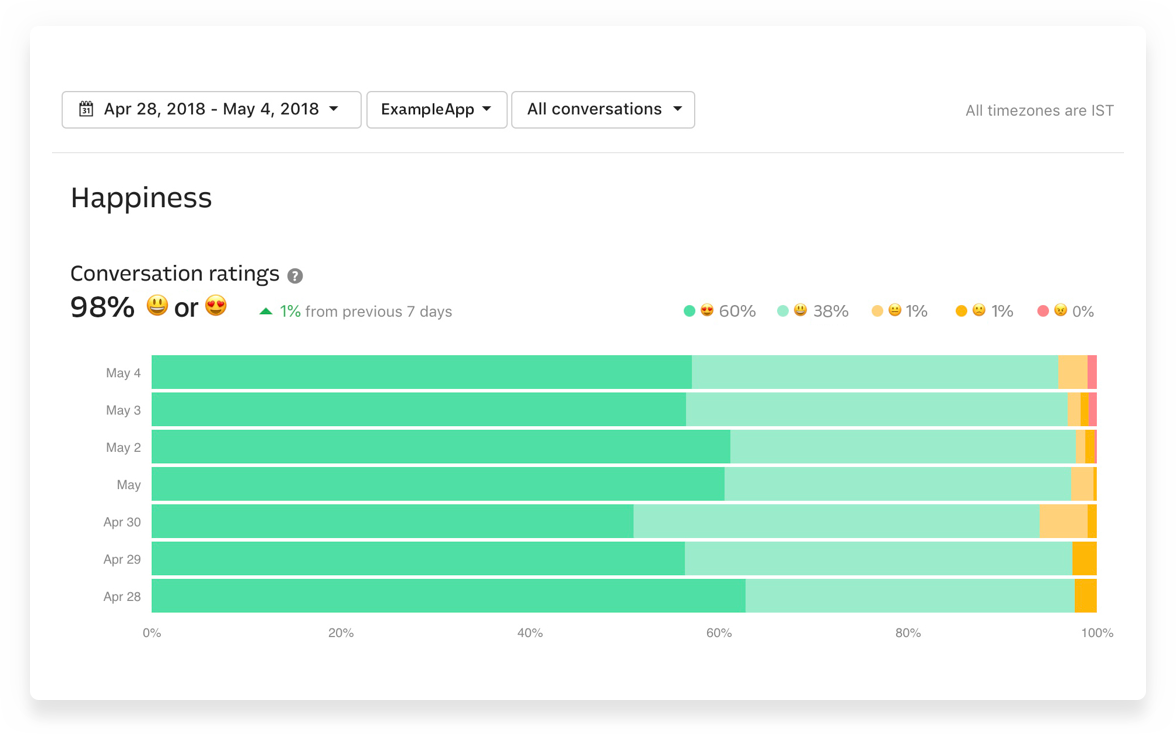This screenshot has height=734, width=1176.
Task: Click the dark green legend color dot
Action: 689,311
